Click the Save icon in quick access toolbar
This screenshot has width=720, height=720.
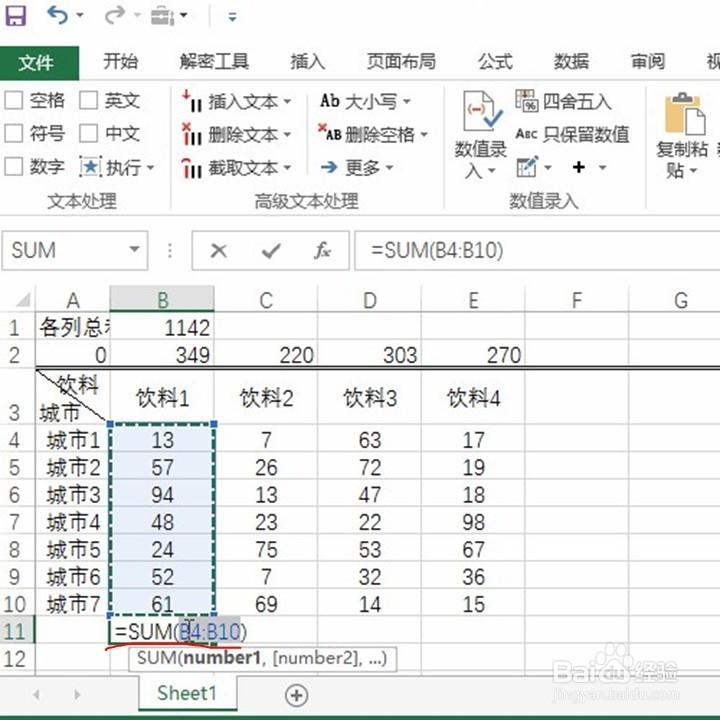[x=16, y=15]
